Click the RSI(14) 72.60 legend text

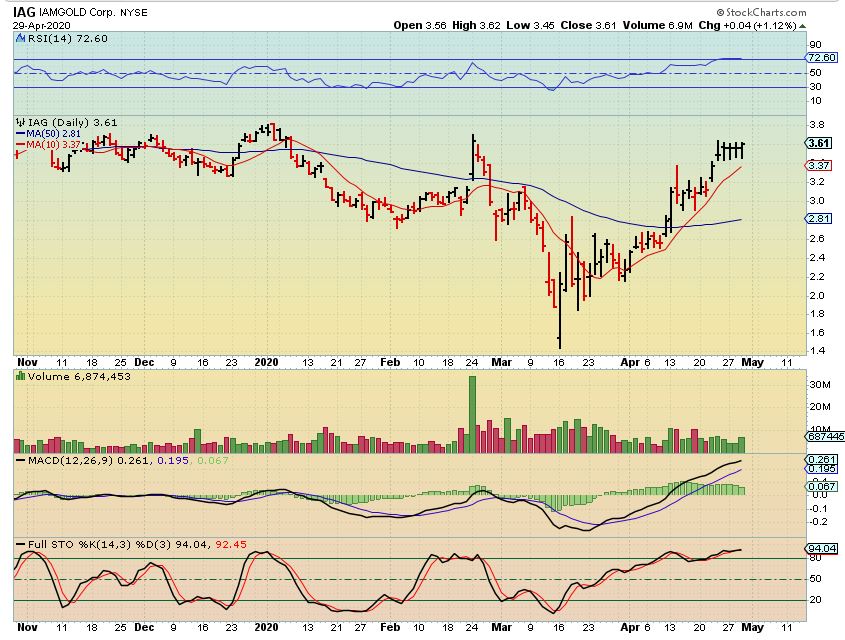pyautogui.click(x=67, y=38)
